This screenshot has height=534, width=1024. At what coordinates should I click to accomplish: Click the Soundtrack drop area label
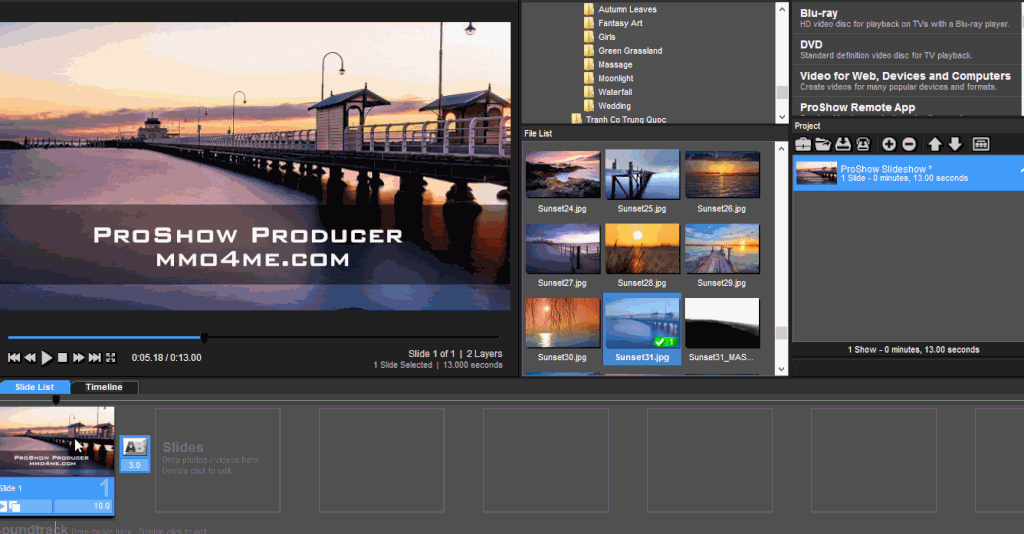click(x=34, y=529)
